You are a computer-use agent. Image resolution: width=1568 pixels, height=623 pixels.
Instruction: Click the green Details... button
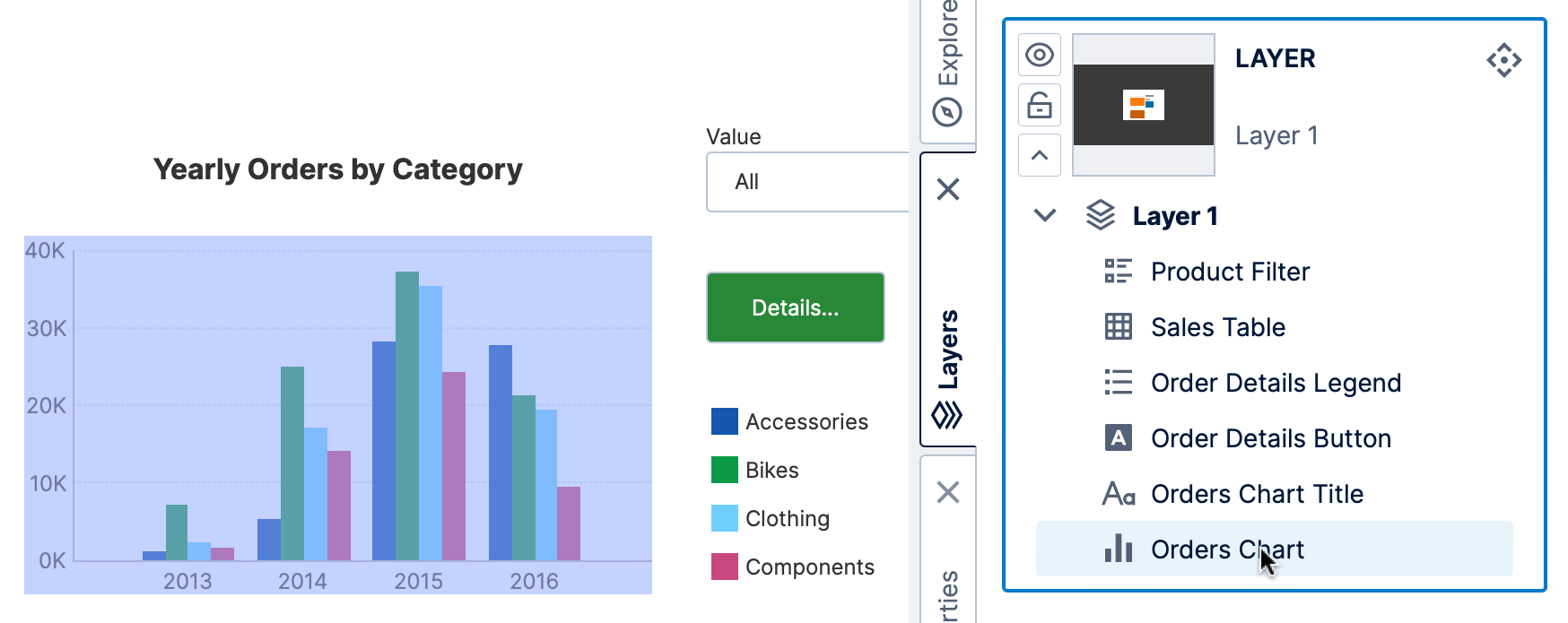tap(796, 307)
